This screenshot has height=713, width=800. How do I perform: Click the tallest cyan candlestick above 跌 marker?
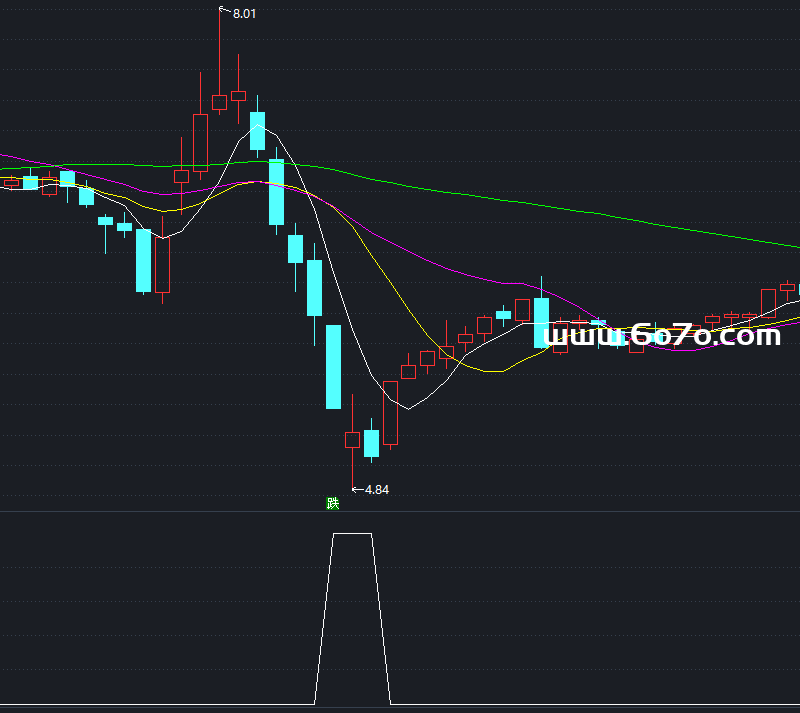(x=333, y=367)
